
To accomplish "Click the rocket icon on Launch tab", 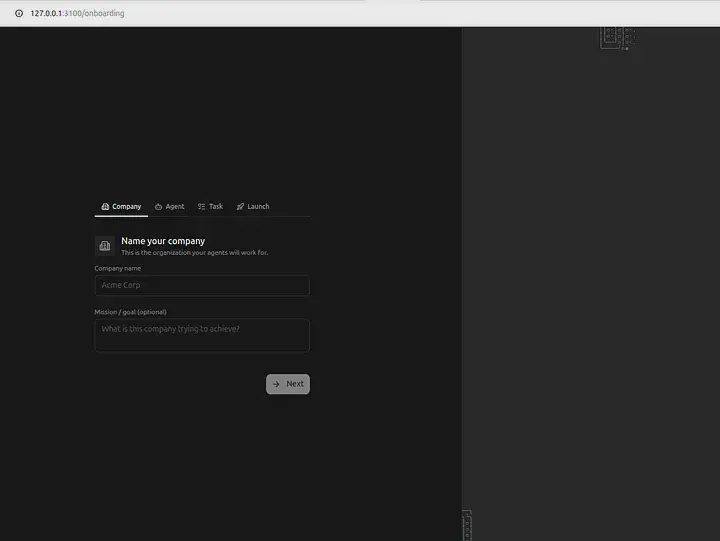I will 240,207.
